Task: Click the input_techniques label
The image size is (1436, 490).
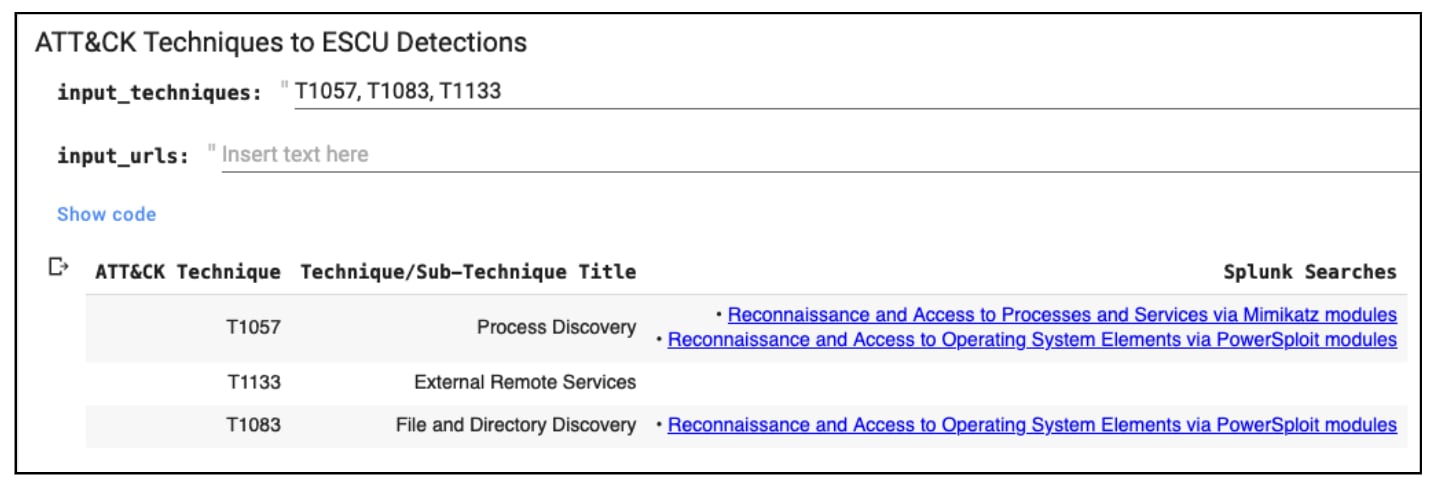Action: point(159,93)
